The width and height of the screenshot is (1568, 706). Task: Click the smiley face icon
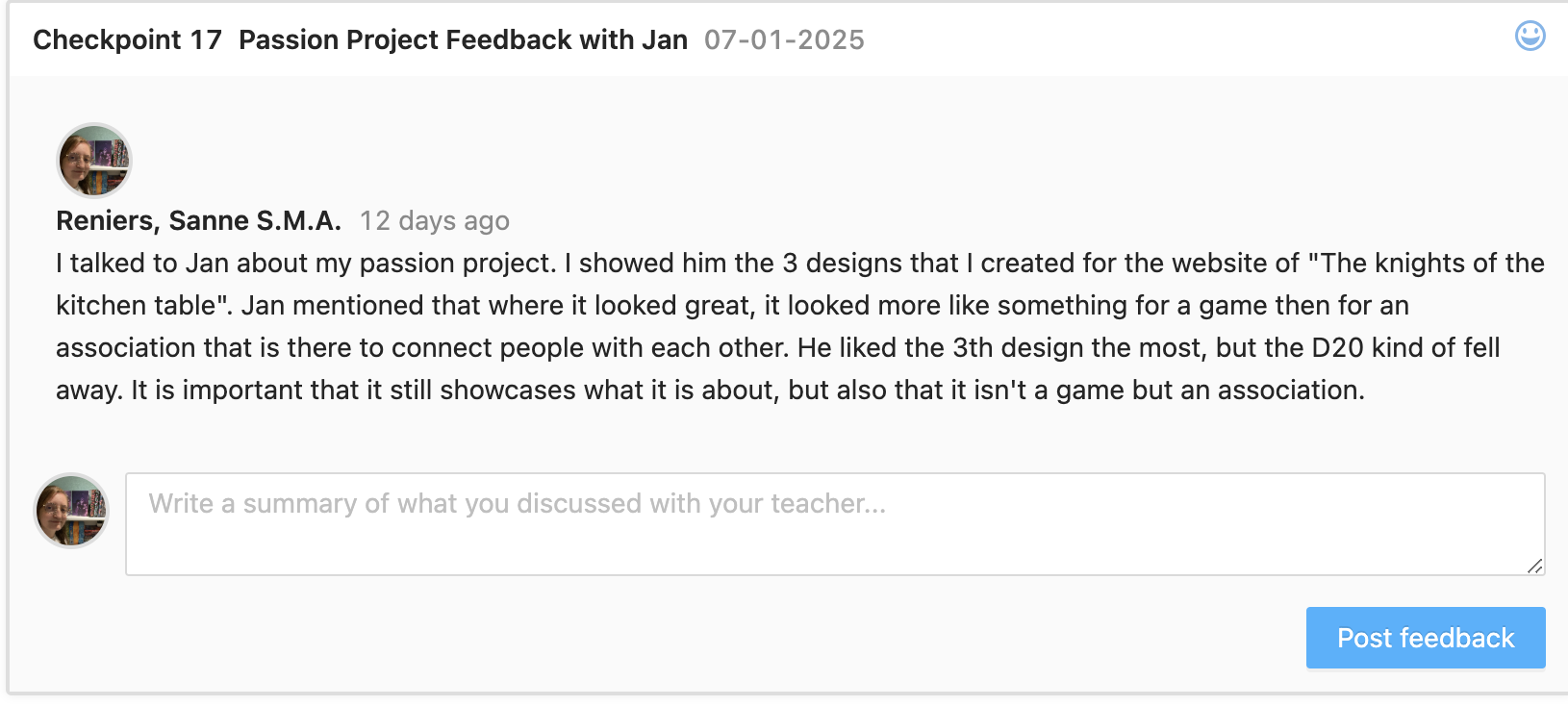[1530, 37]
